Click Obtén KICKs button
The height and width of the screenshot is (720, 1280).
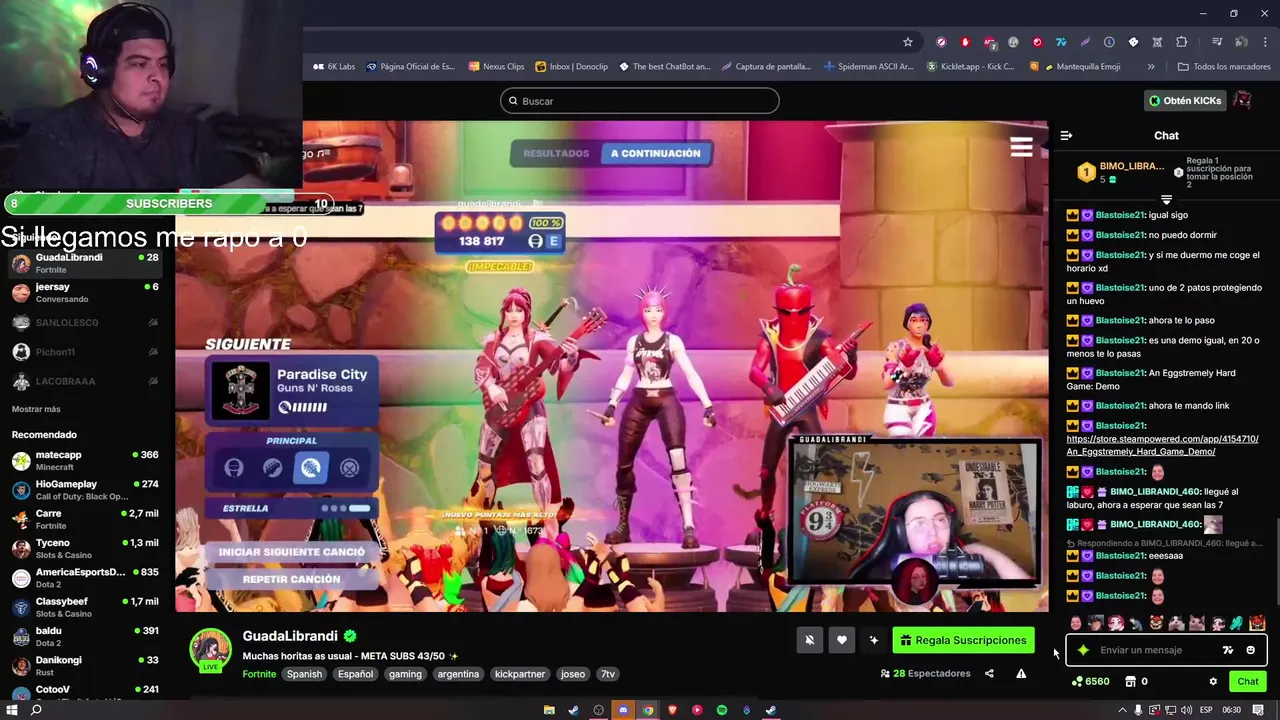(1185, 100)
